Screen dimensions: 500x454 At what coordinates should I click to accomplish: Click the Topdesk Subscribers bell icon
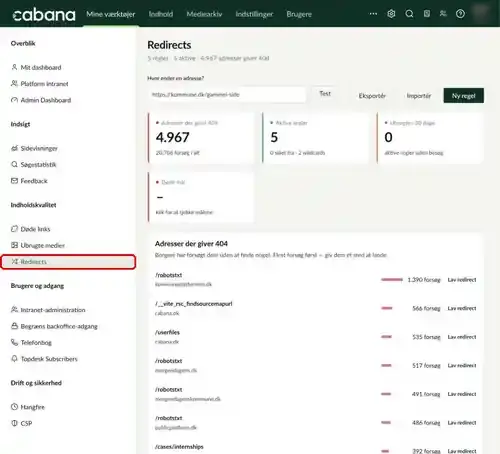point(14,359)
